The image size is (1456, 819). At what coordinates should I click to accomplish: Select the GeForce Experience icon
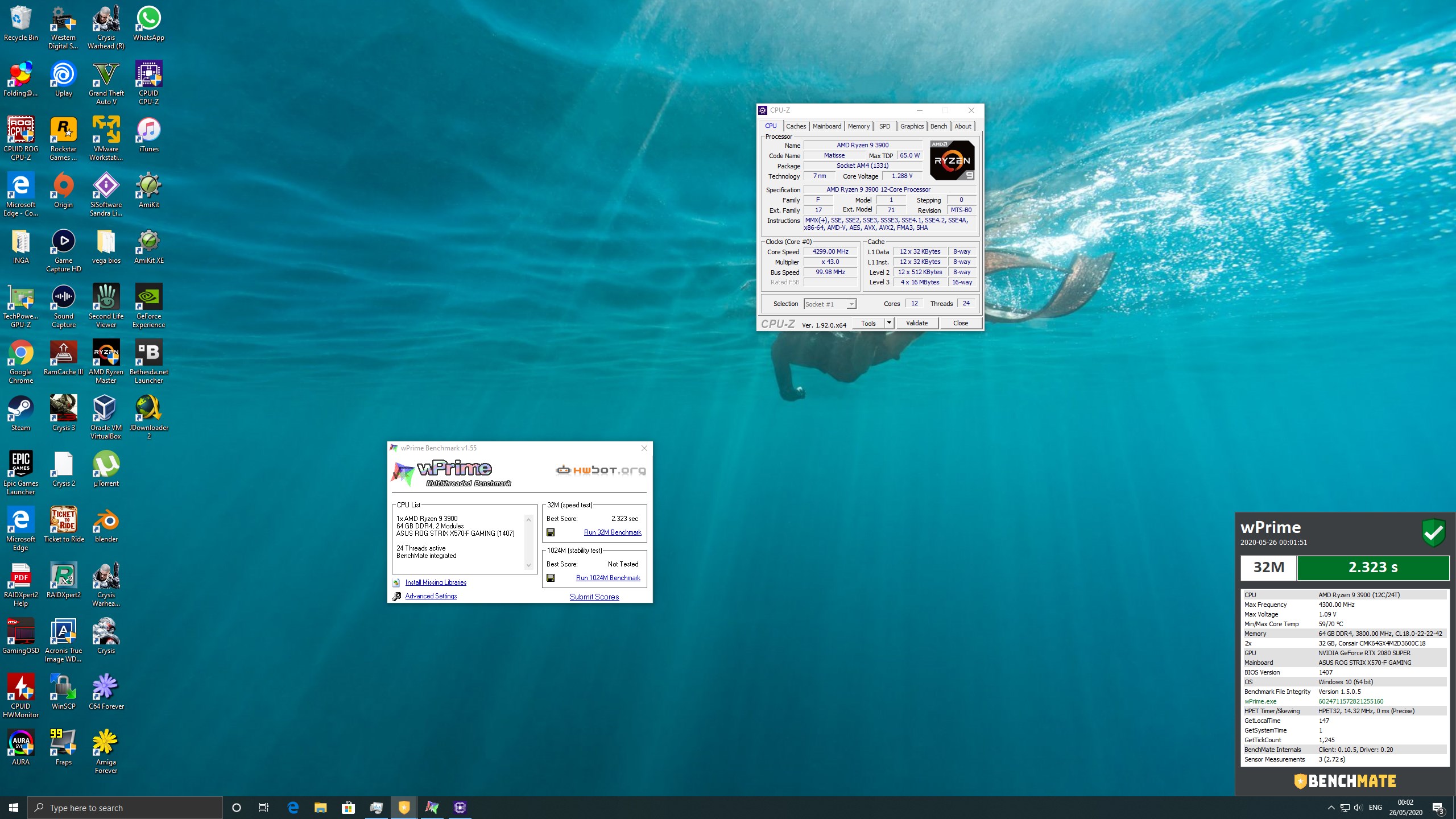[148, 307]
